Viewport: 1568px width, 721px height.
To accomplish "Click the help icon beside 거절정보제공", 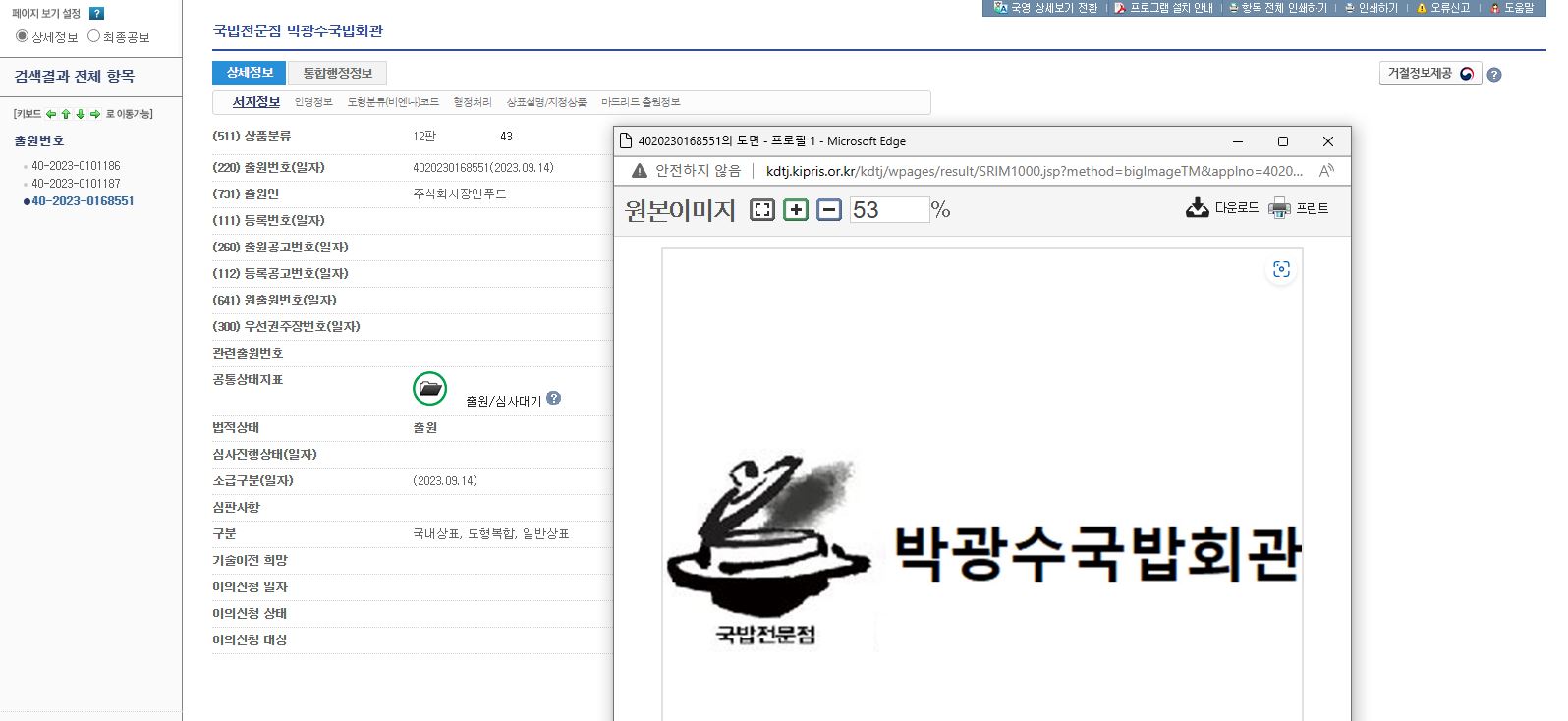I will pos(1494,75).
